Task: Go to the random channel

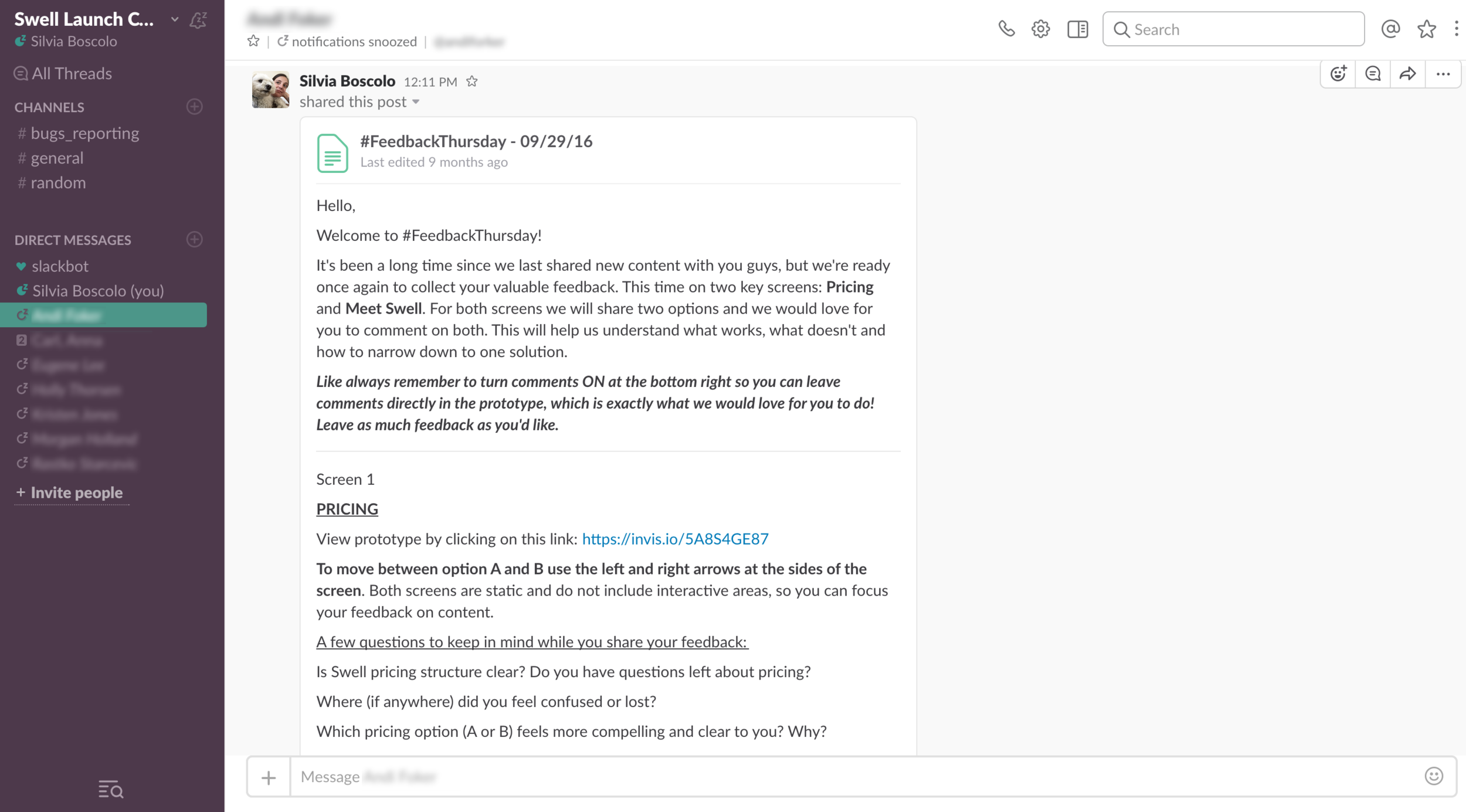Action: (x=52, y=183)
